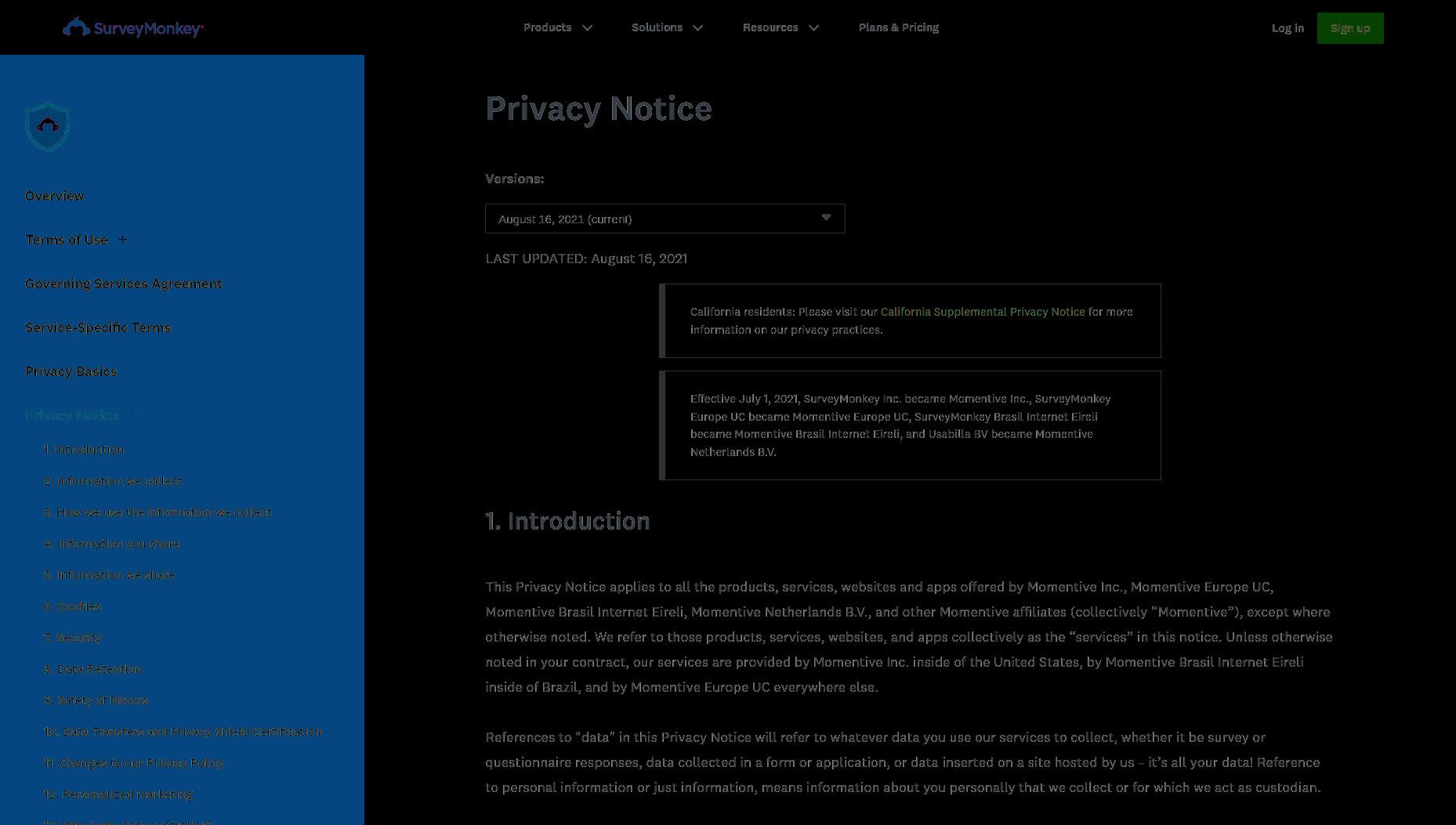Click the shield icon in the sidebar
1456x825 pixels.
pos(48,127)
